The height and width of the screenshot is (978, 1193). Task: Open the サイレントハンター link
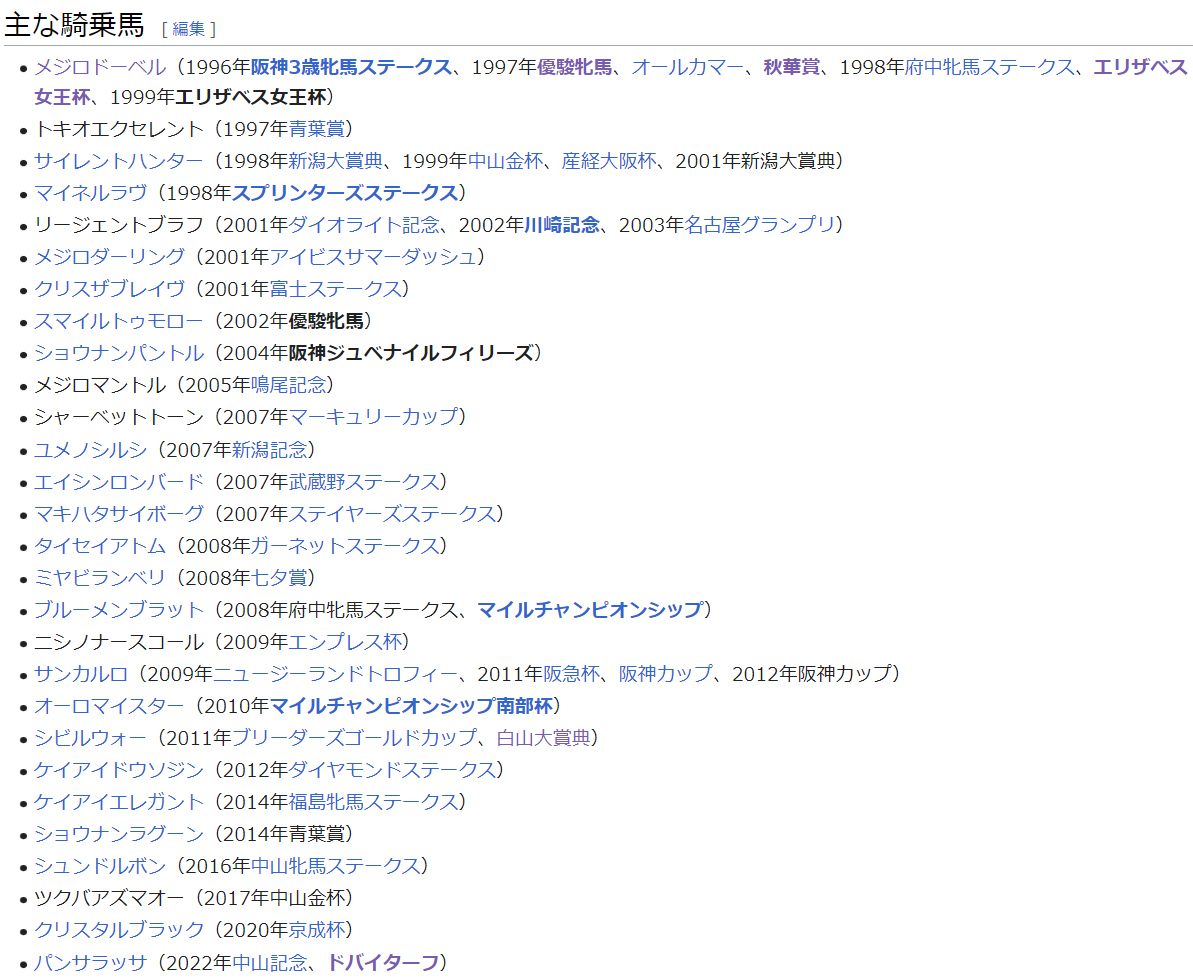[119, 161]
